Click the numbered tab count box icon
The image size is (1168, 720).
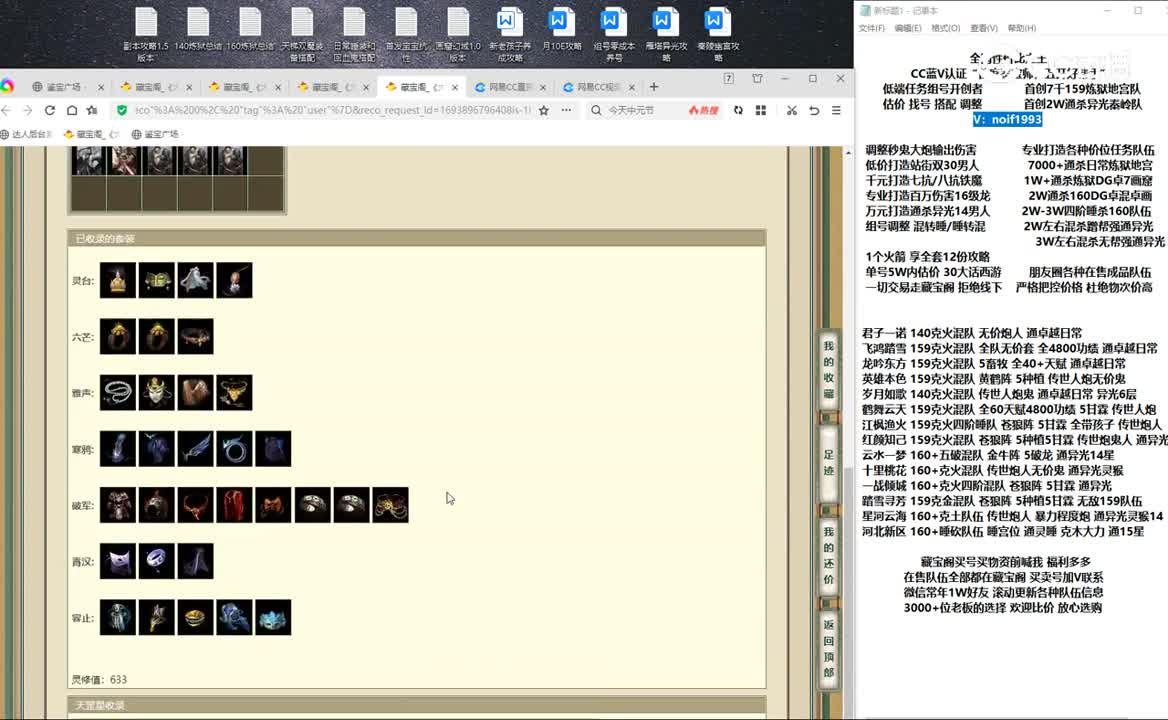(729, 78)
